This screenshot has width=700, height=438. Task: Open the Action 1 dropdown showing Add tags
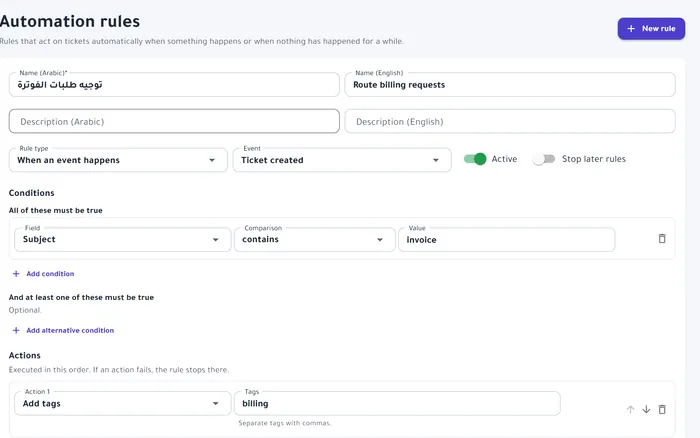[x=122, y=404]
